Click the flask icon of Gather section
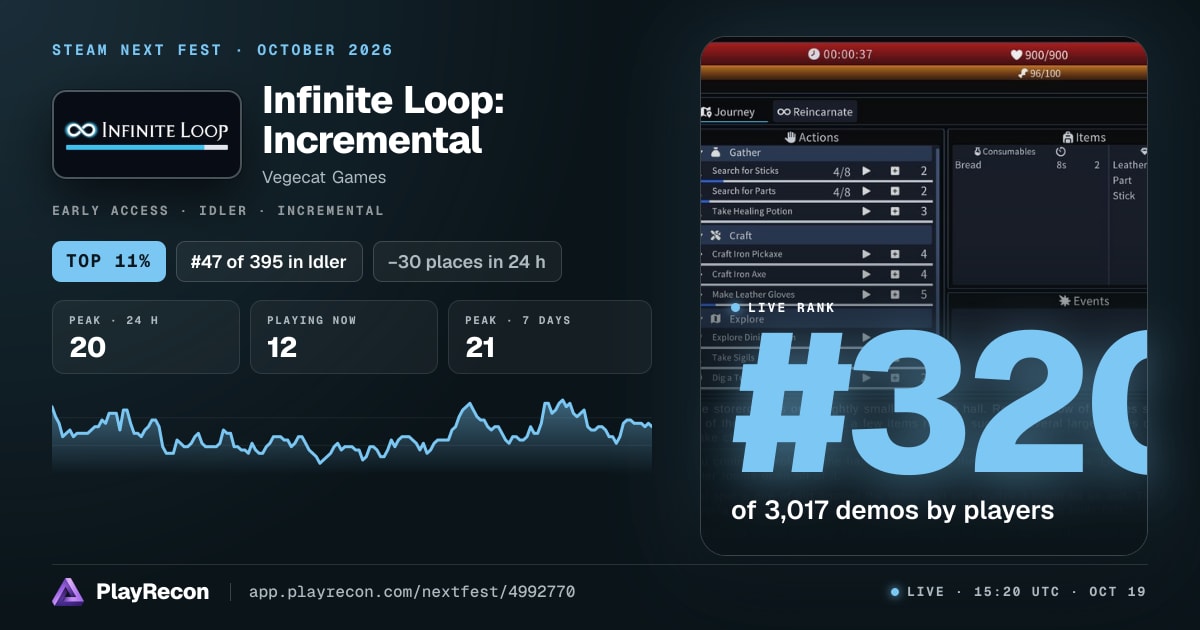Image resolution: width=1200 pixels, height=630 pixels. point(715,153)
